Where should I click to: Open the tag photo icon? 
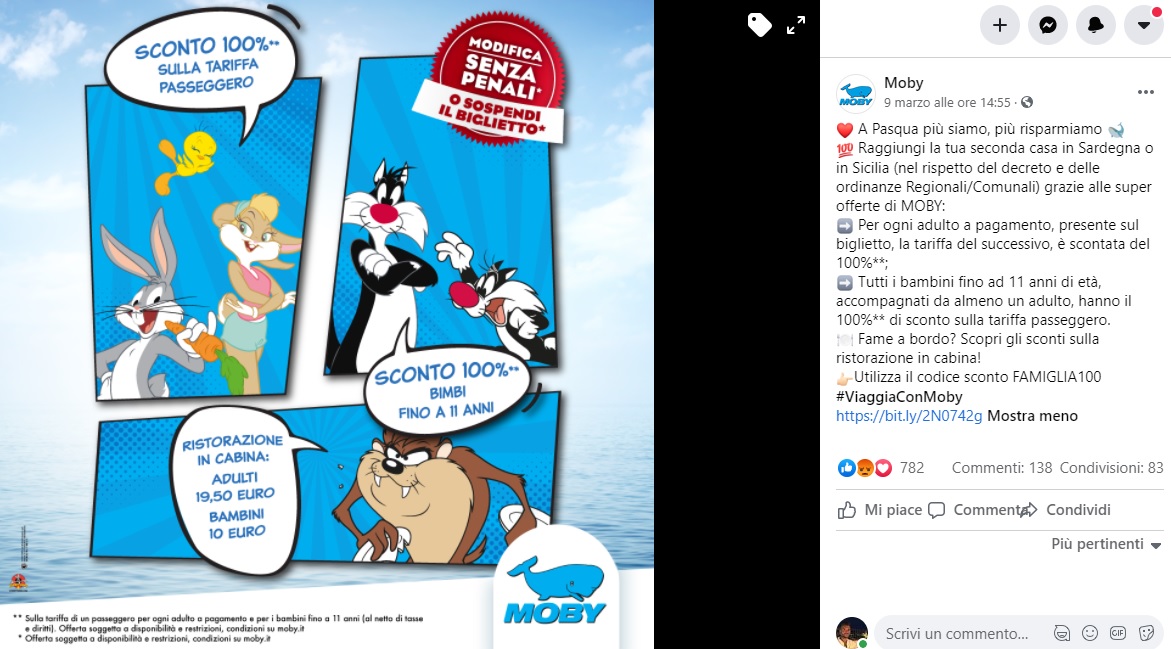(x=760, y=25)
